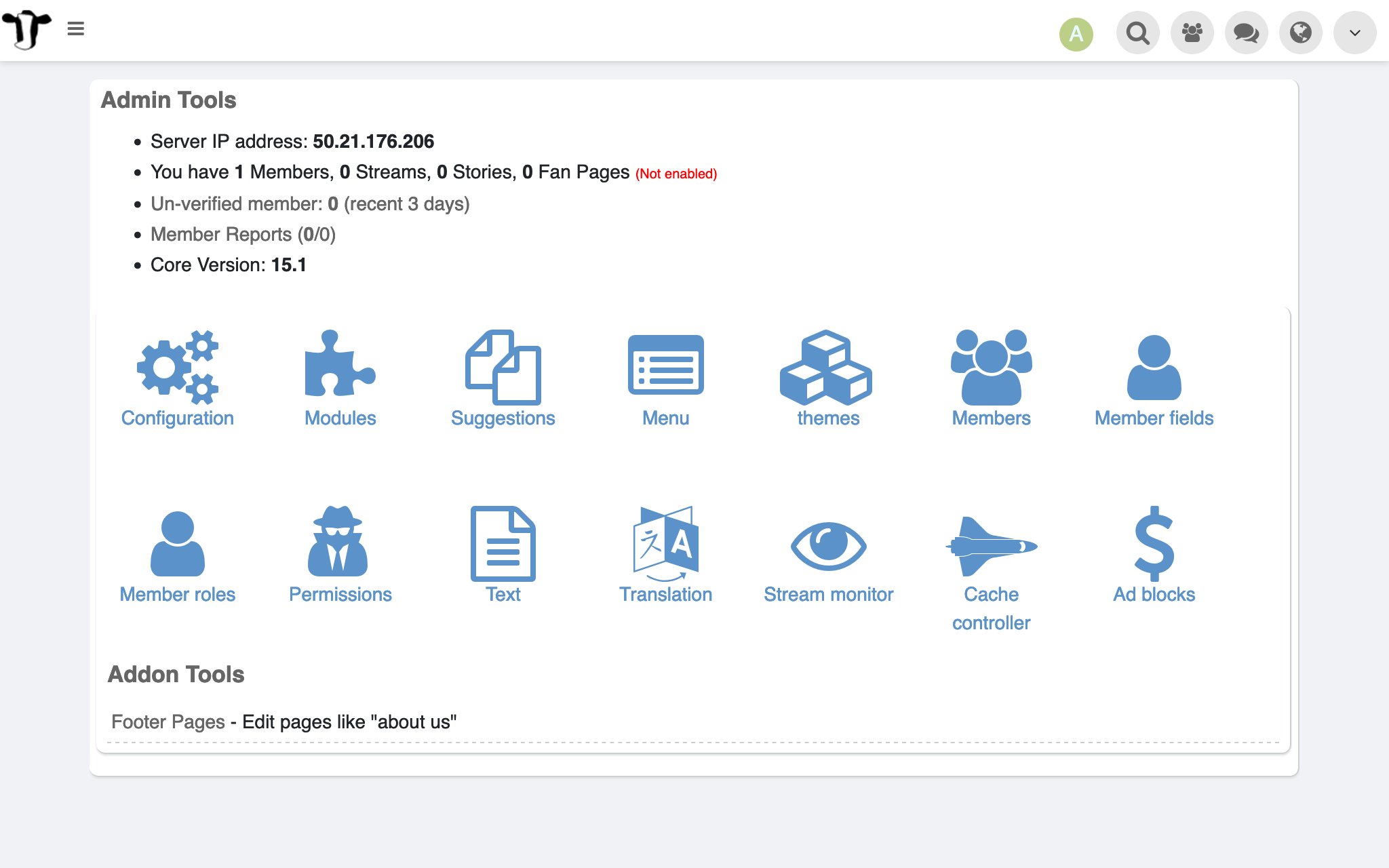Click the globe notifications icon
Image resolution: width=1389 pixels, height=868 pixels.
(1300, 33)
